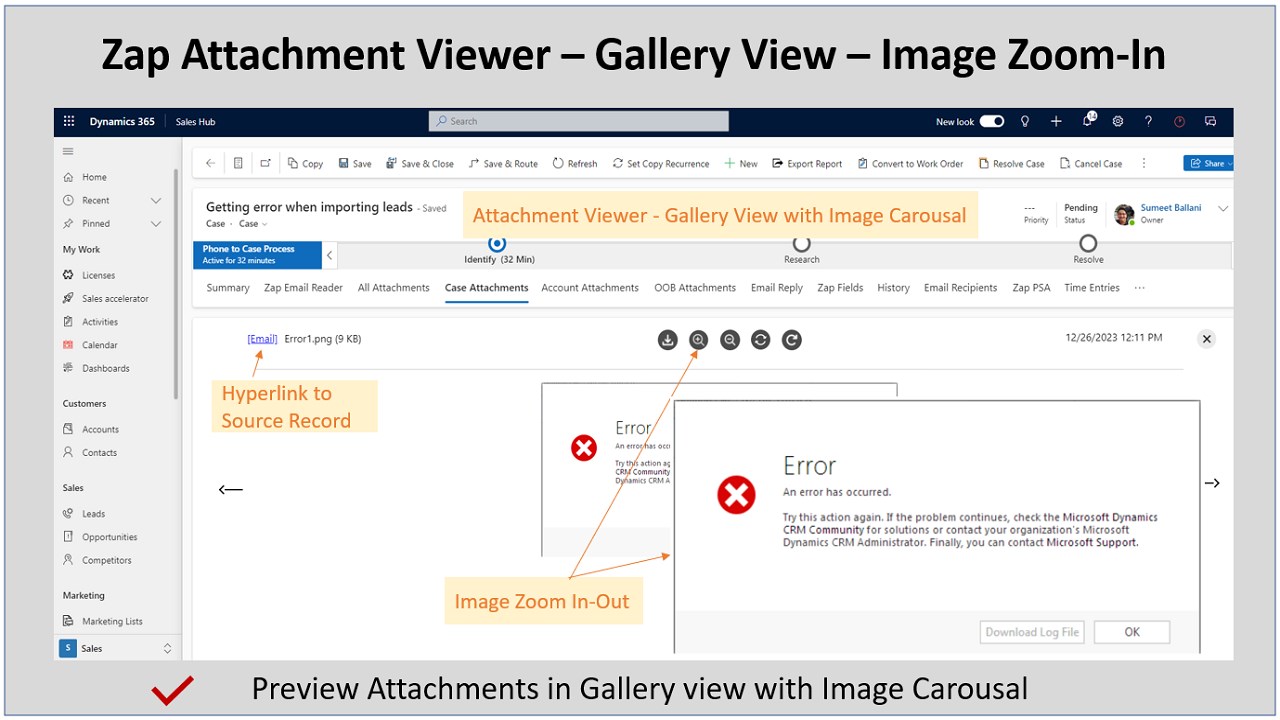Expand the Recent chevron
The image size is (1280, 720).
[156, 200]
